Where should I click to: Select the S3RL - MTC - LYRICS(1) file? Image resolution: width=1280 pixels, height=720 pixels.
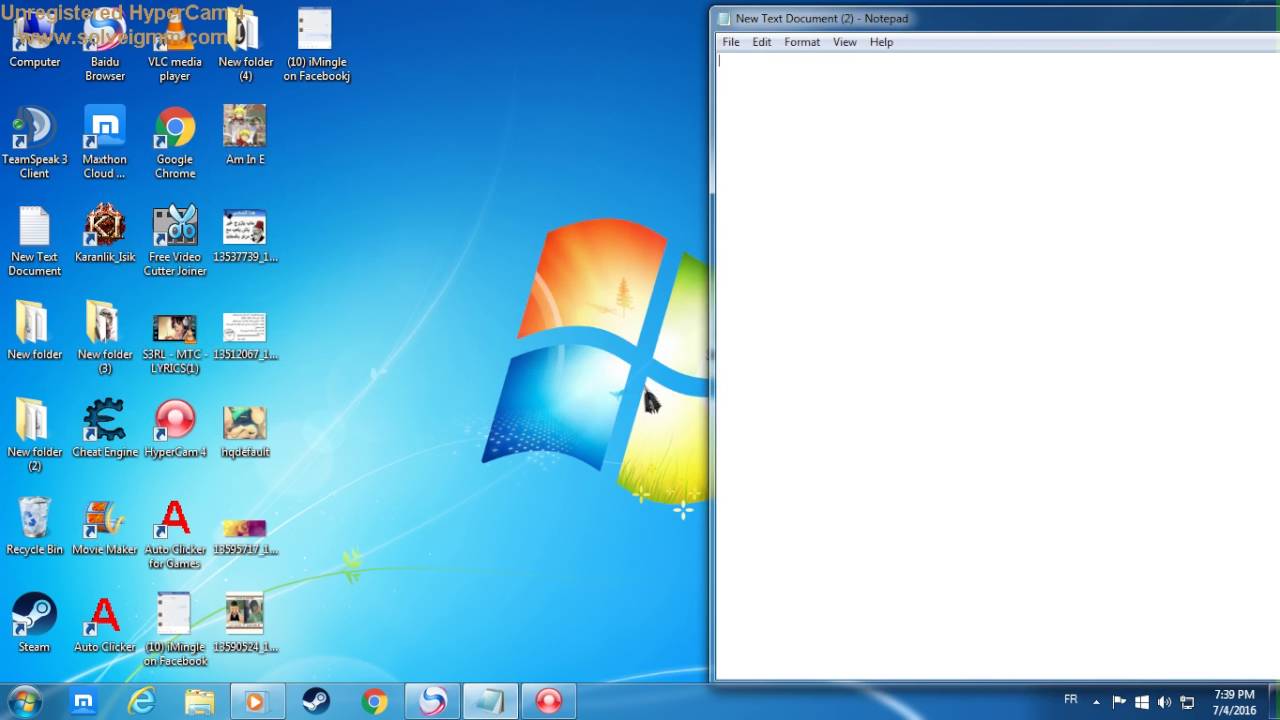175,344
